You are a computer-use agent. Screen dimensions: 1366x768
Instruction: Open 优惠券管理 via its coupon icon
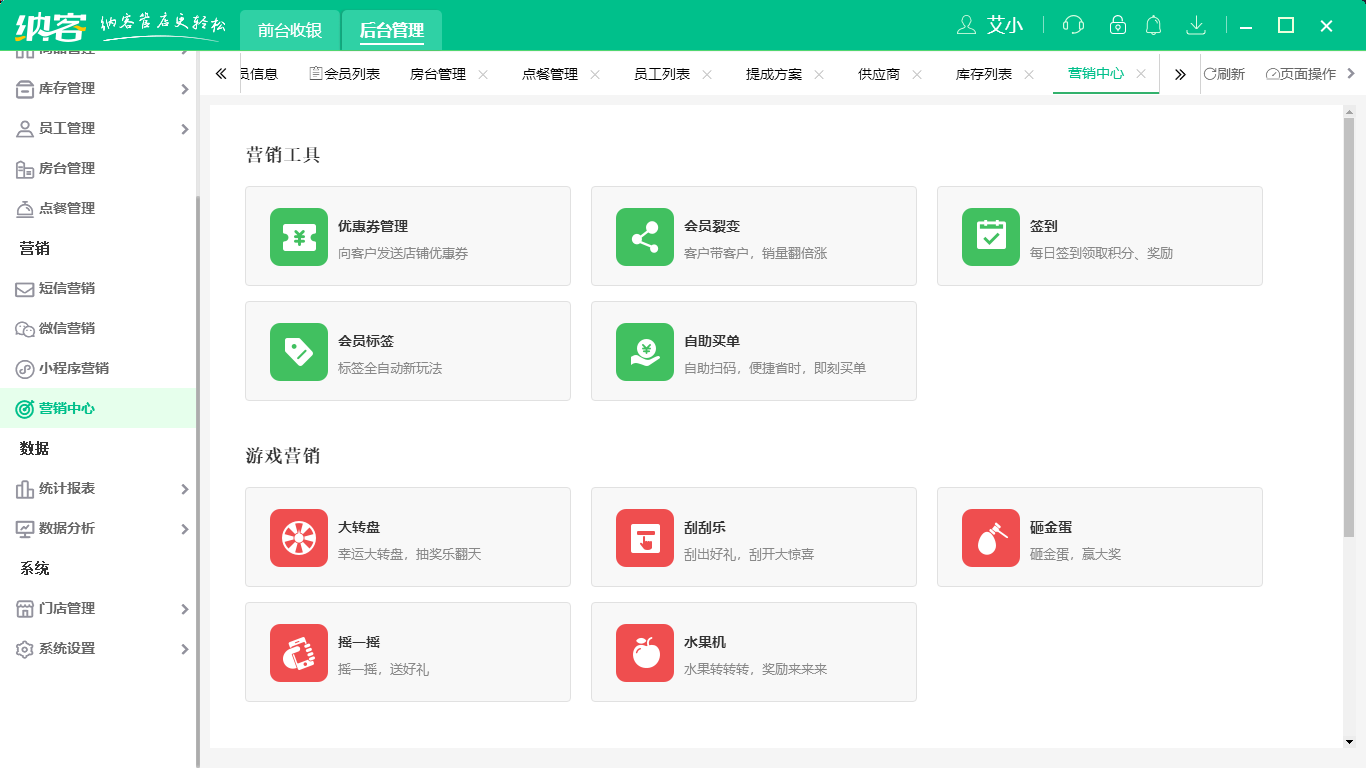(298, 236)
